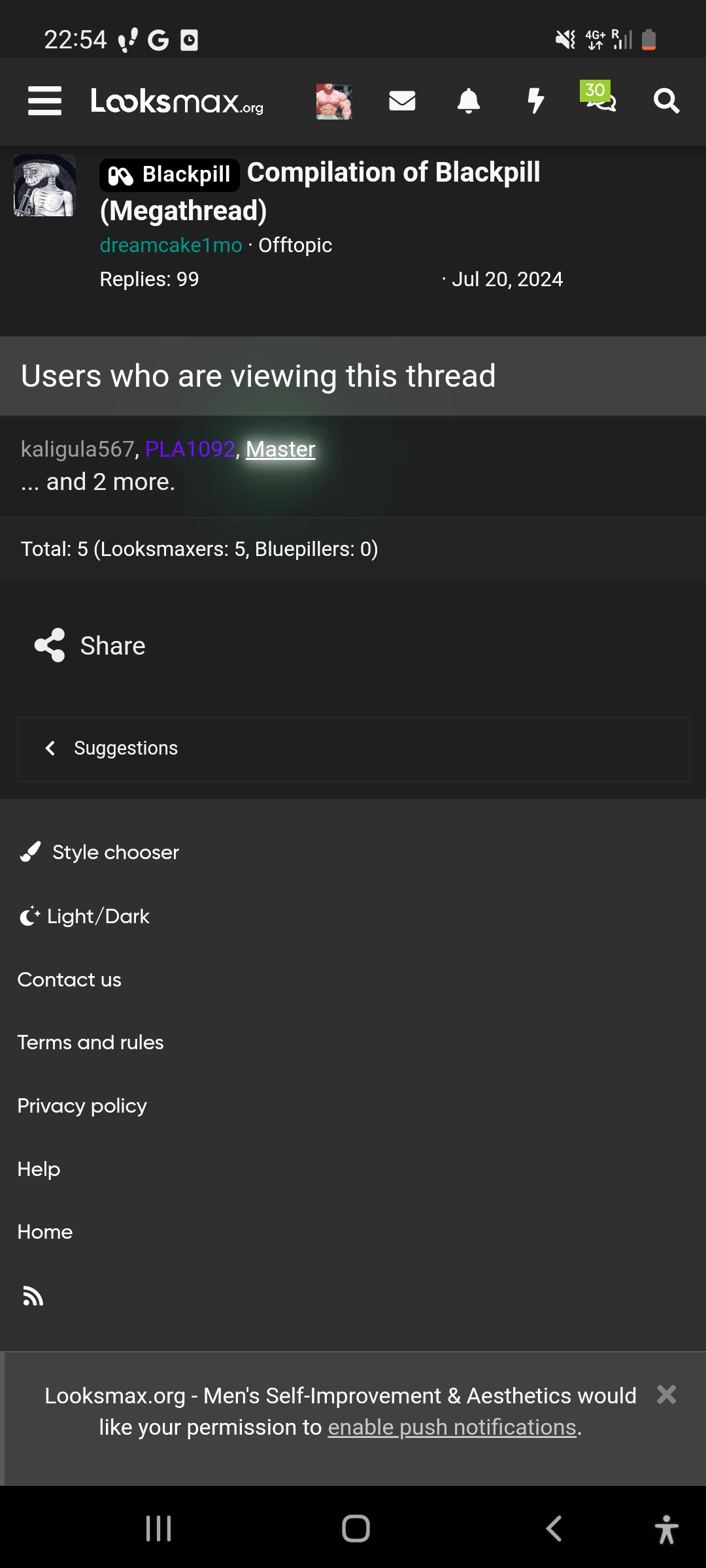
Task: Open chats icon with 30 unread badge
Action: click(600, 103)
